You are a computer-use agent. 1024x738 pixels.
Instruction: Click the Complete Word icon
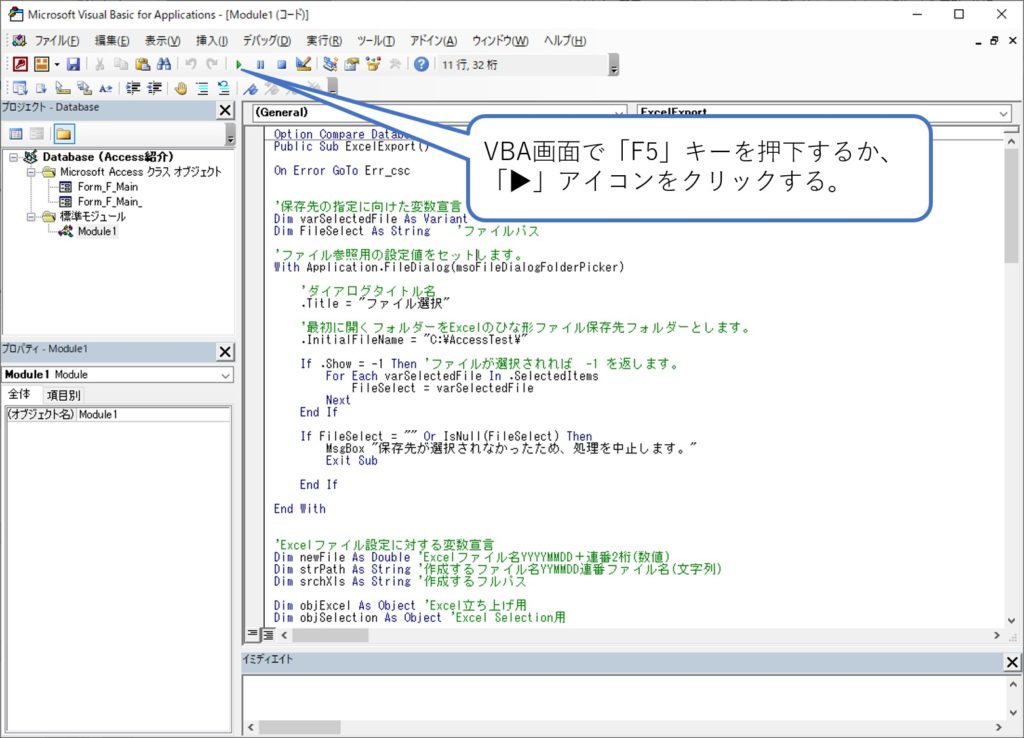tap(106, 88)
